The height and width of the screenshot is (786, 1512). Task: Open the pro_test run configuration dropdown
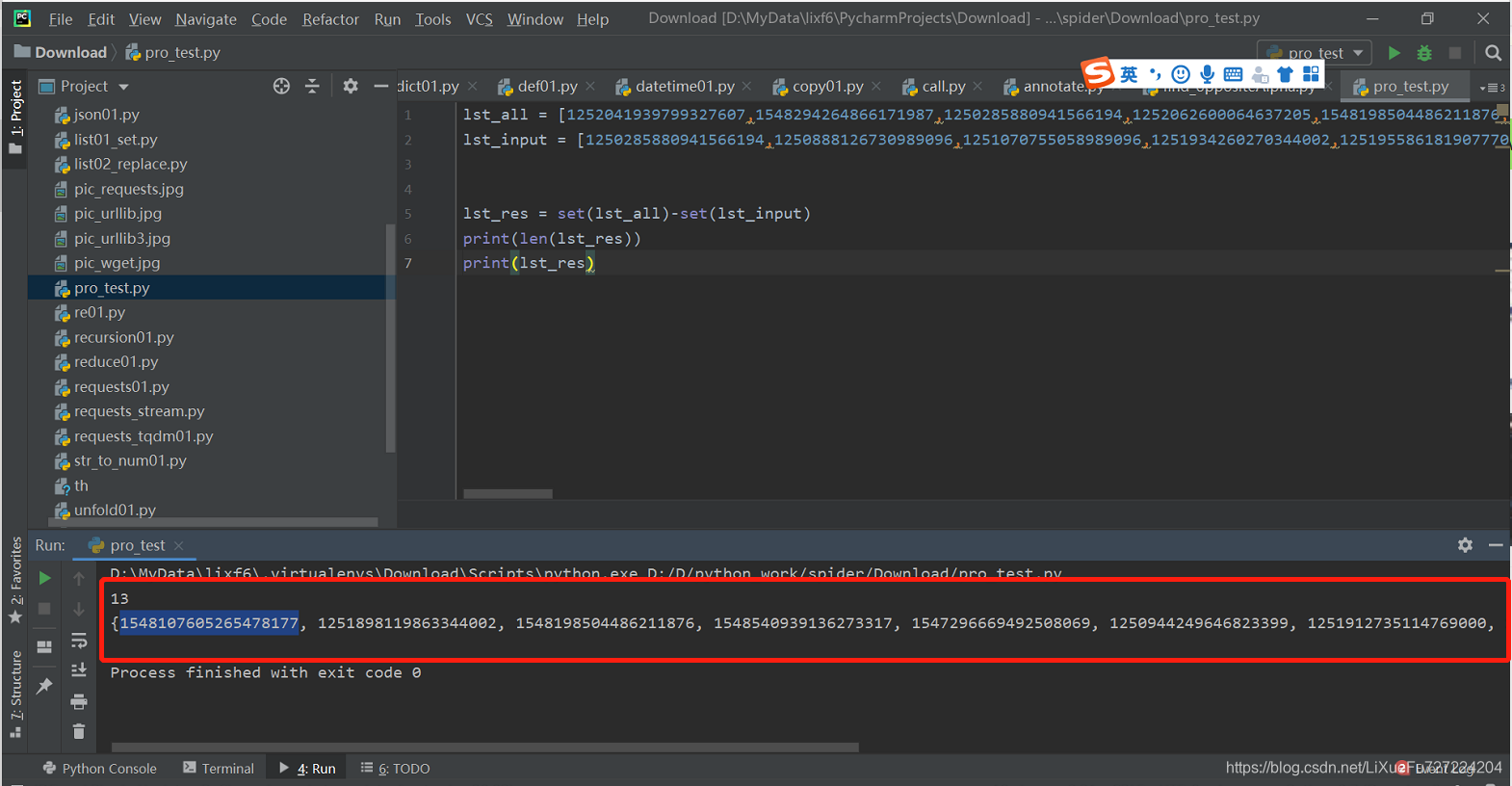(1315, 53)
